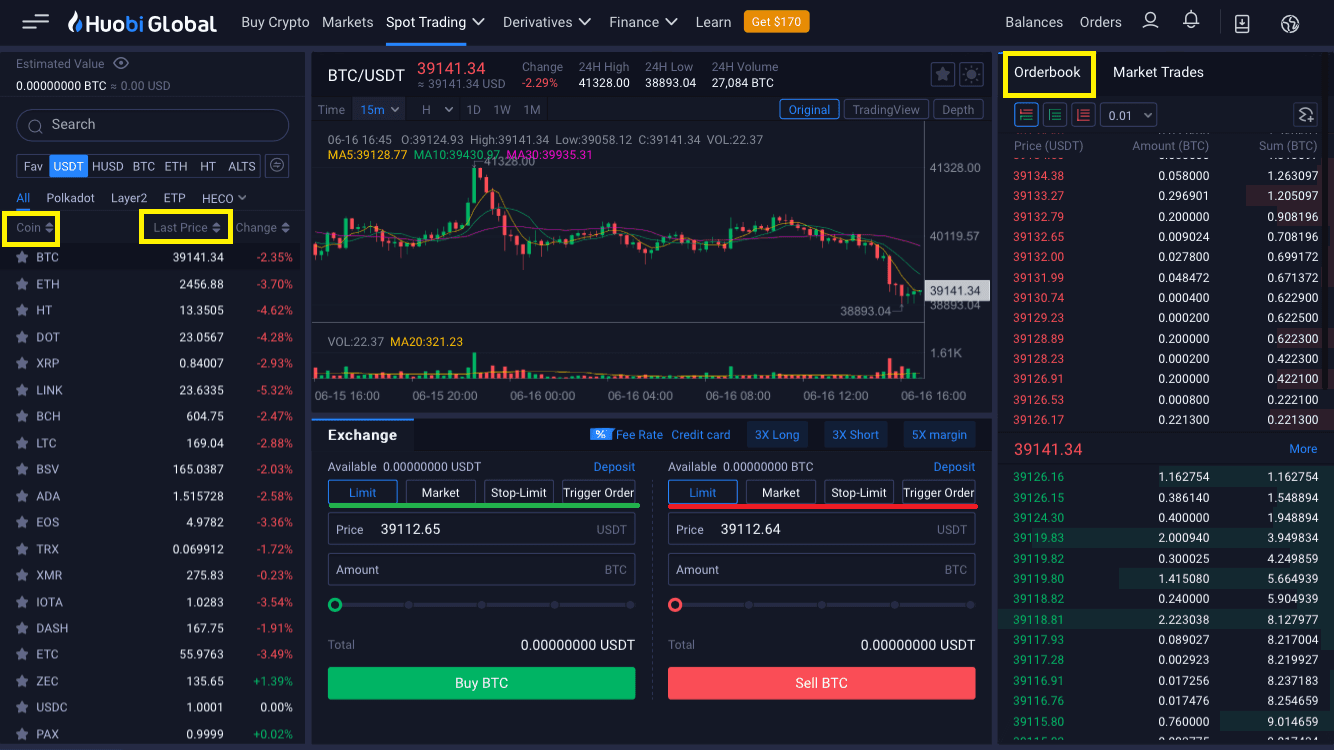Click the sell Price input field
The width and height of the screenshot is (1334, 750).
pyautogui.click(x=822, y=529)
